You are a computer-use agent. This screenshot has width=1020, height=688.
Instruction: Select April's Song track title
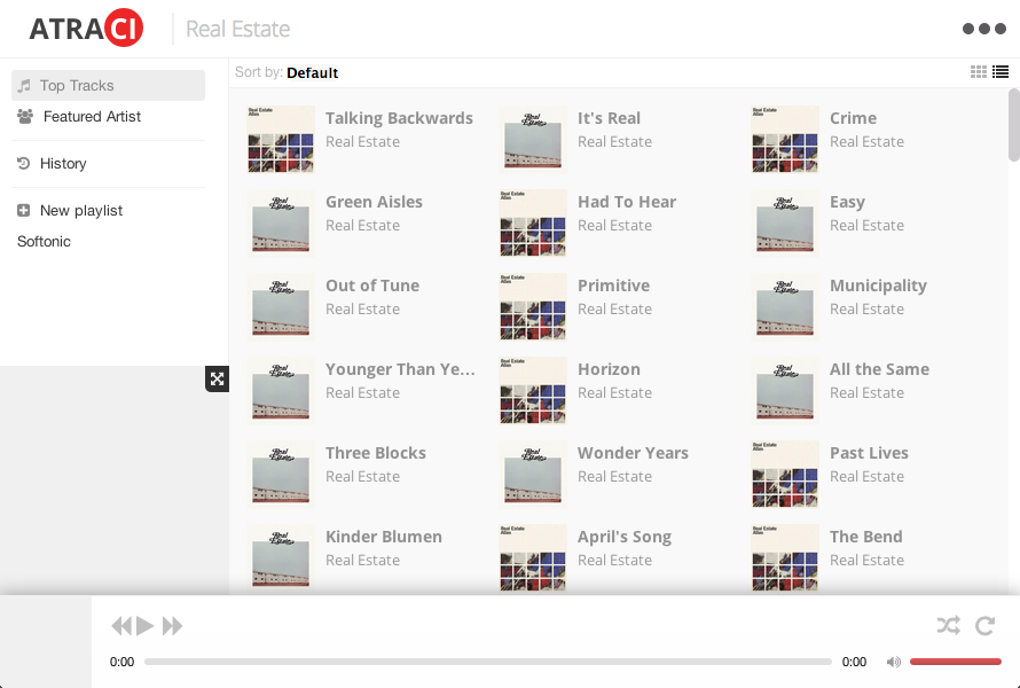coord(624,537)
